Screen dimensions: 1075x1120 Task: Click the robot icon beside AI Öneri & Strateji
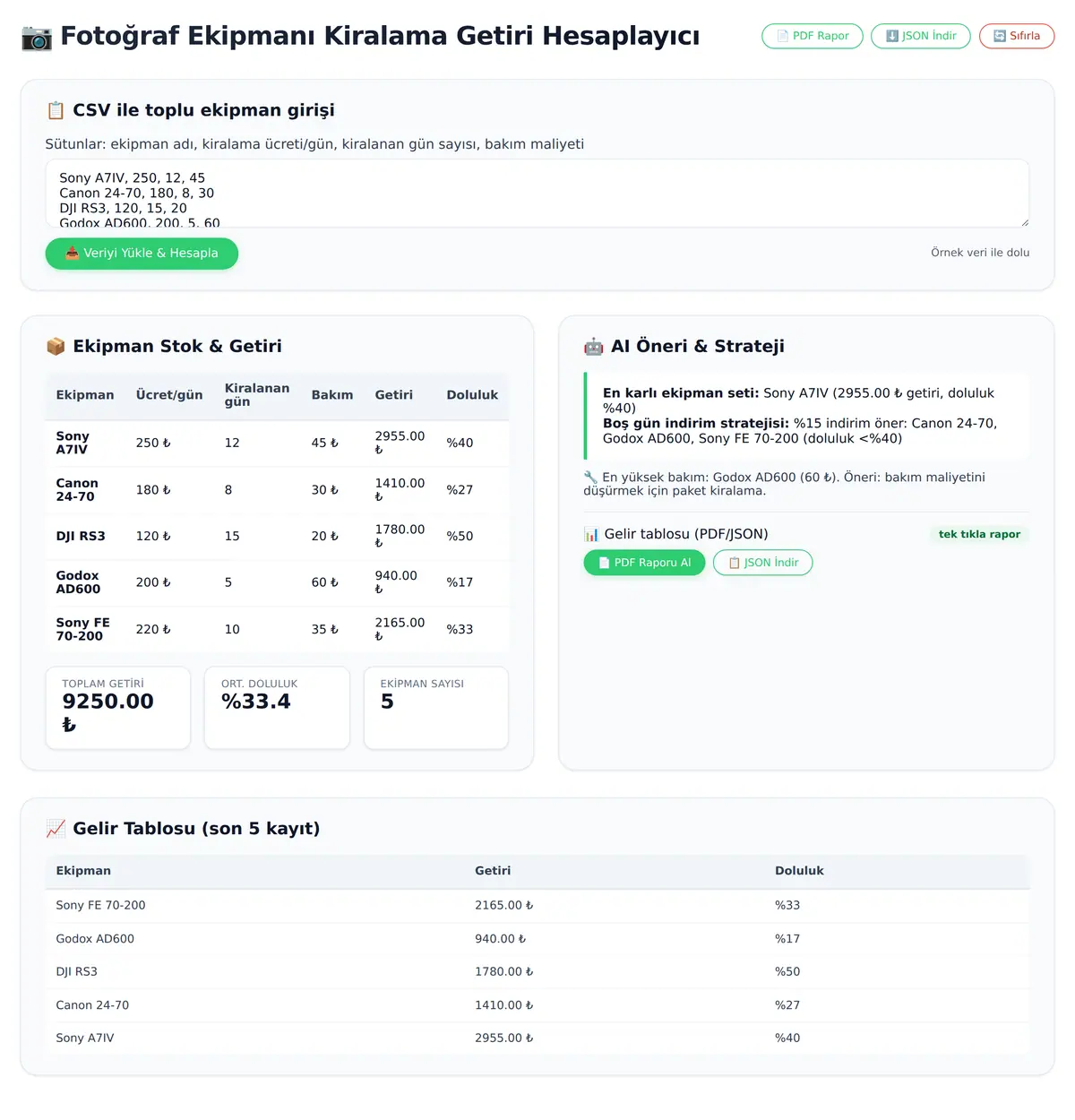pos(593,347)
